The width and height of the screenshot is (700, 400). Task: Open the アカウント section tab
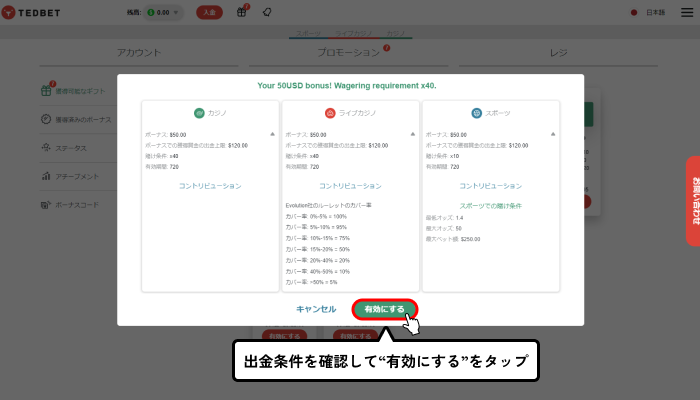click(x=139, y=53)
